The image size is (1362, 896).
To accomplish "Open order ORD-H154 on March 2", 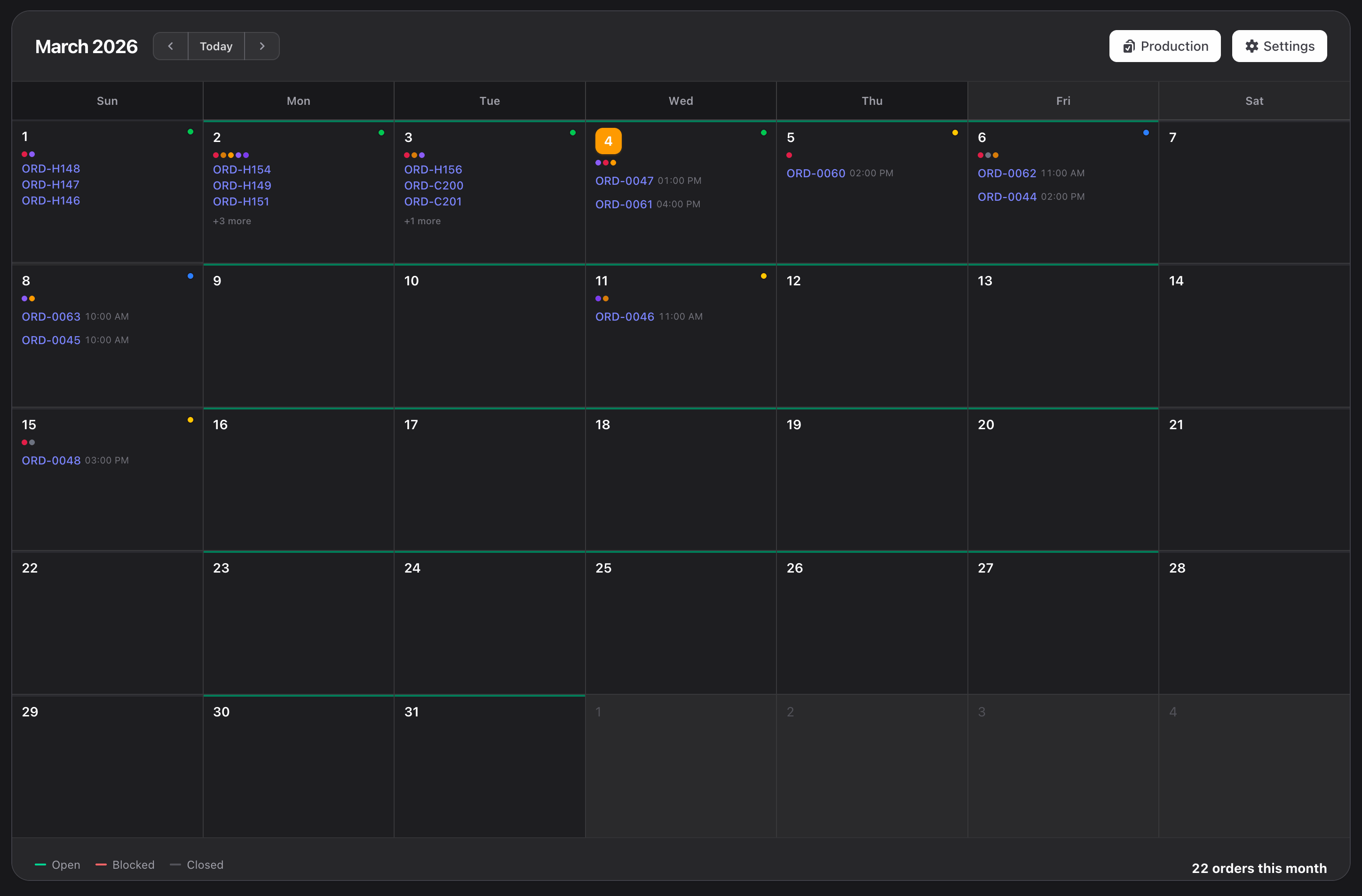I will [x=241, y=169].
